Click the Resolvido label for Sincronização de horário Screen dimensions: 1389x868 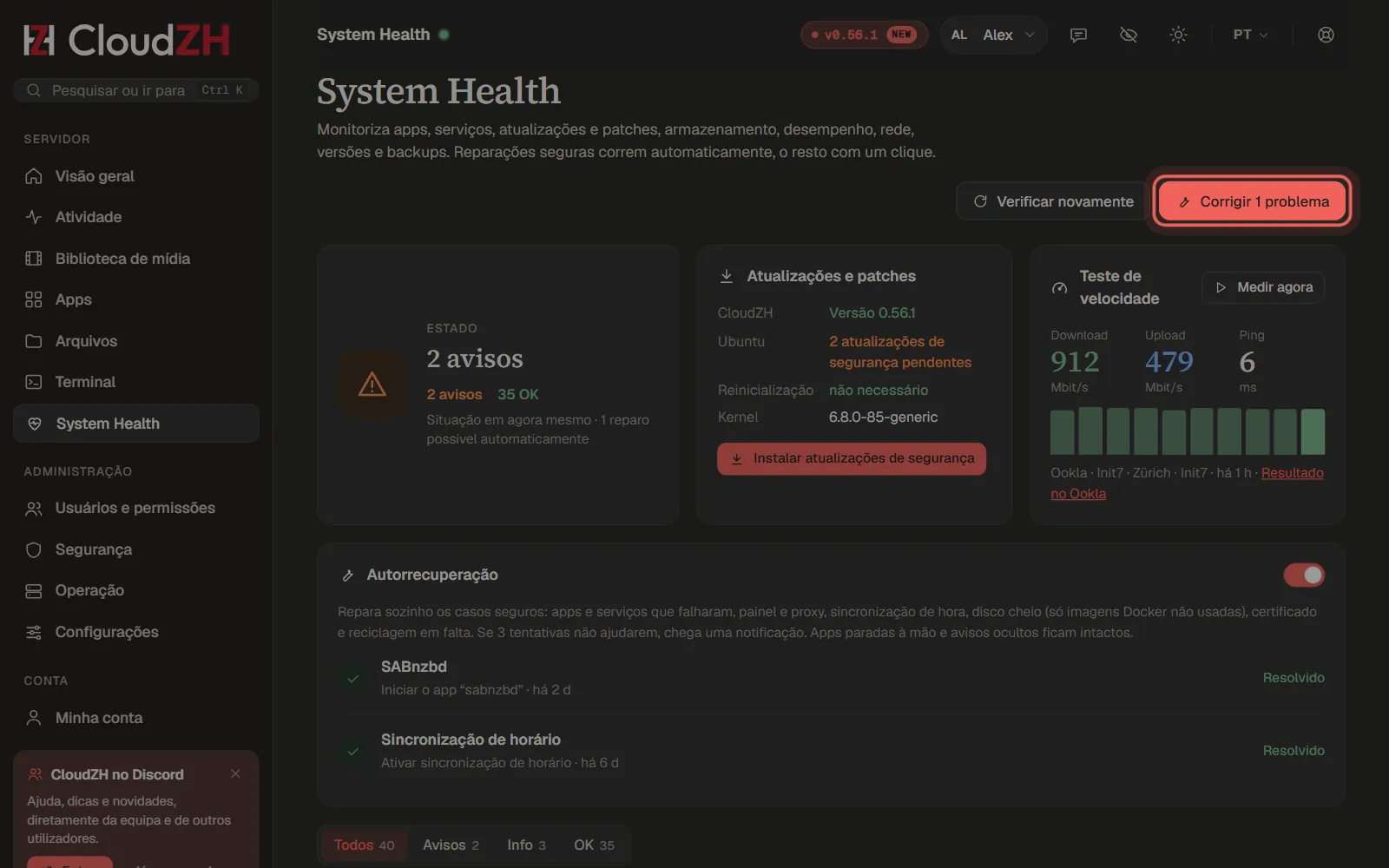1294,751
